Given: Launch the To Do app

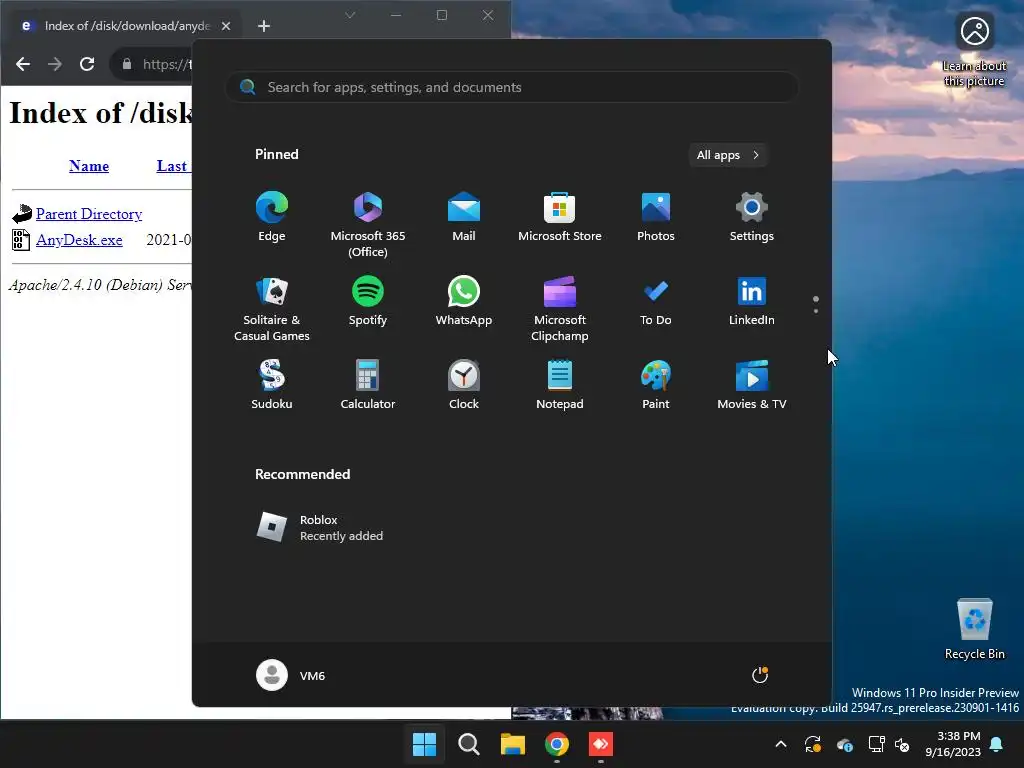Looking at the screenshot, I should pyautogui.click(x=656, y=300).
